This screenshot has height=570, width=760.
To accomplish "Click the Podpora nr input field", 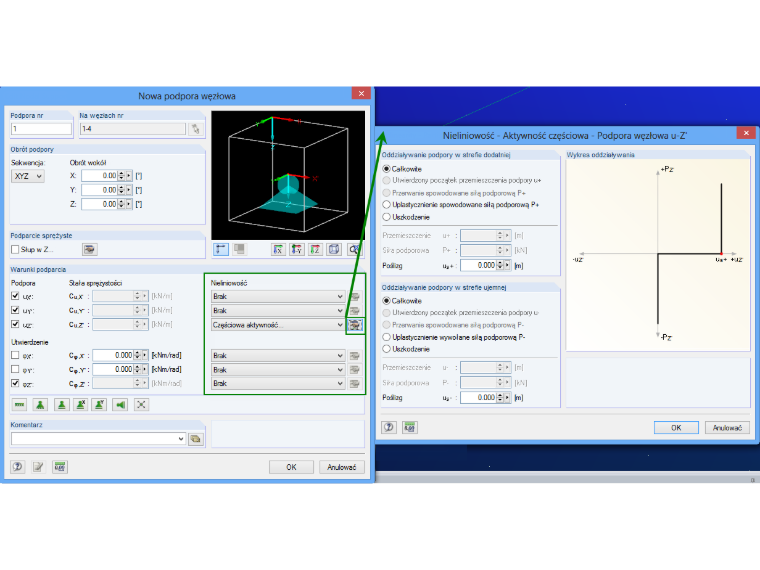I will 41,129.
